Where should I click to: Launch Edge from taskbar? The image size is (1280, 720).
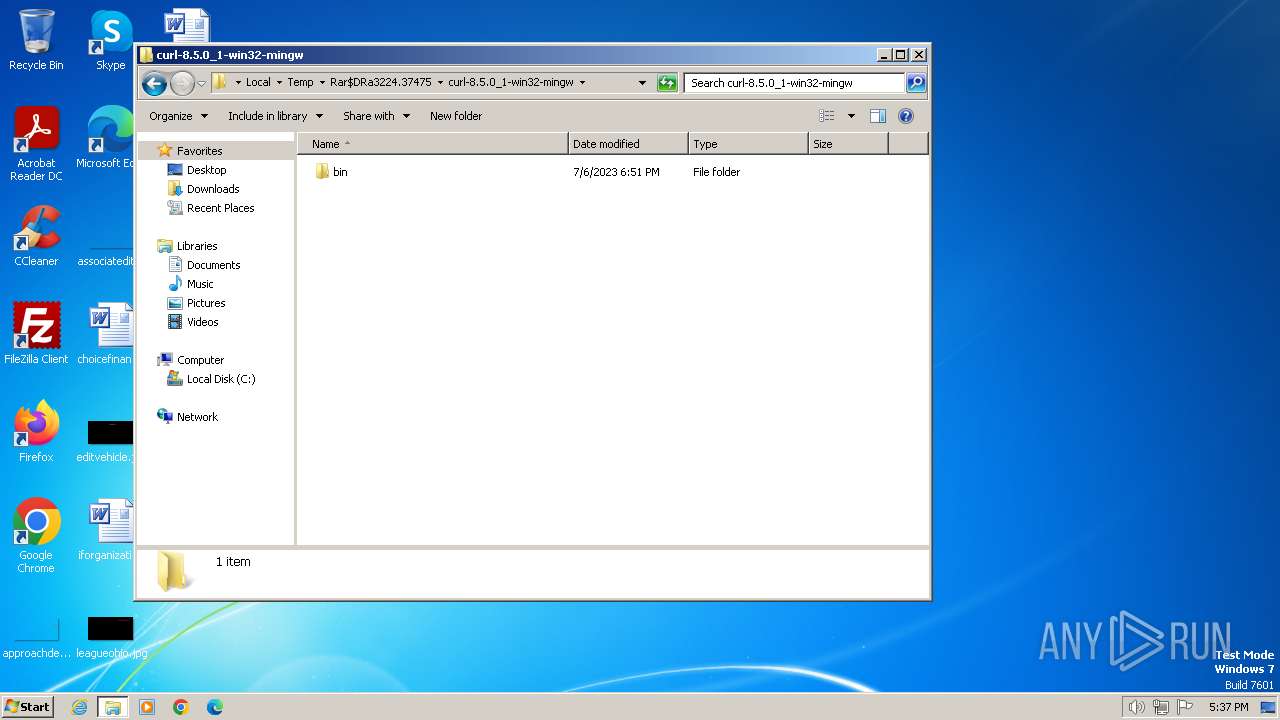coord(215,707)
